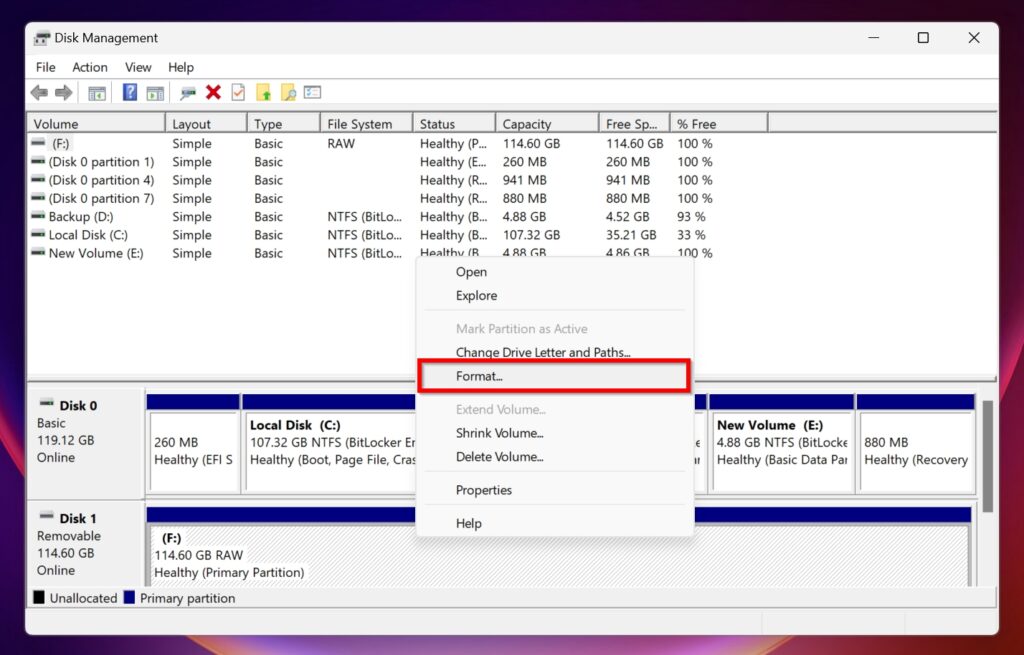Open the View menu

[138, 67]
